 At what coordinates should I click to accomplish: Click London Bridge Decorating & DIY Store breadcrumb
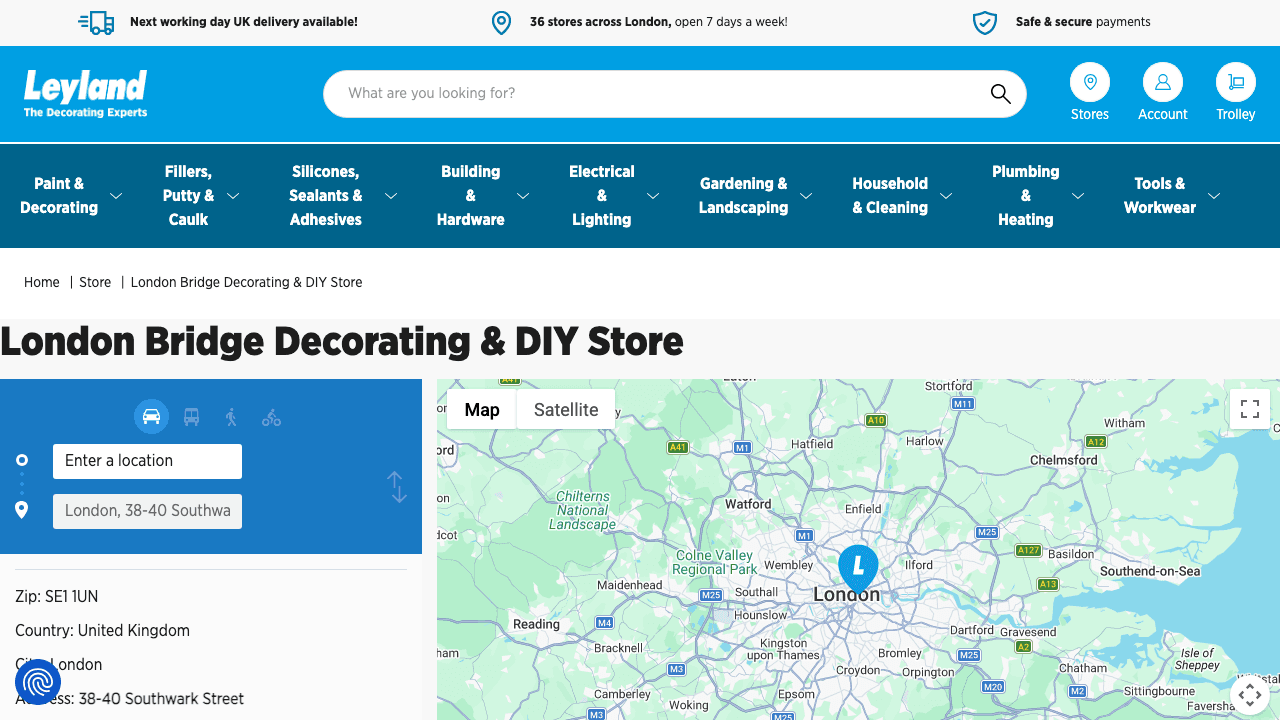[247, 282]
